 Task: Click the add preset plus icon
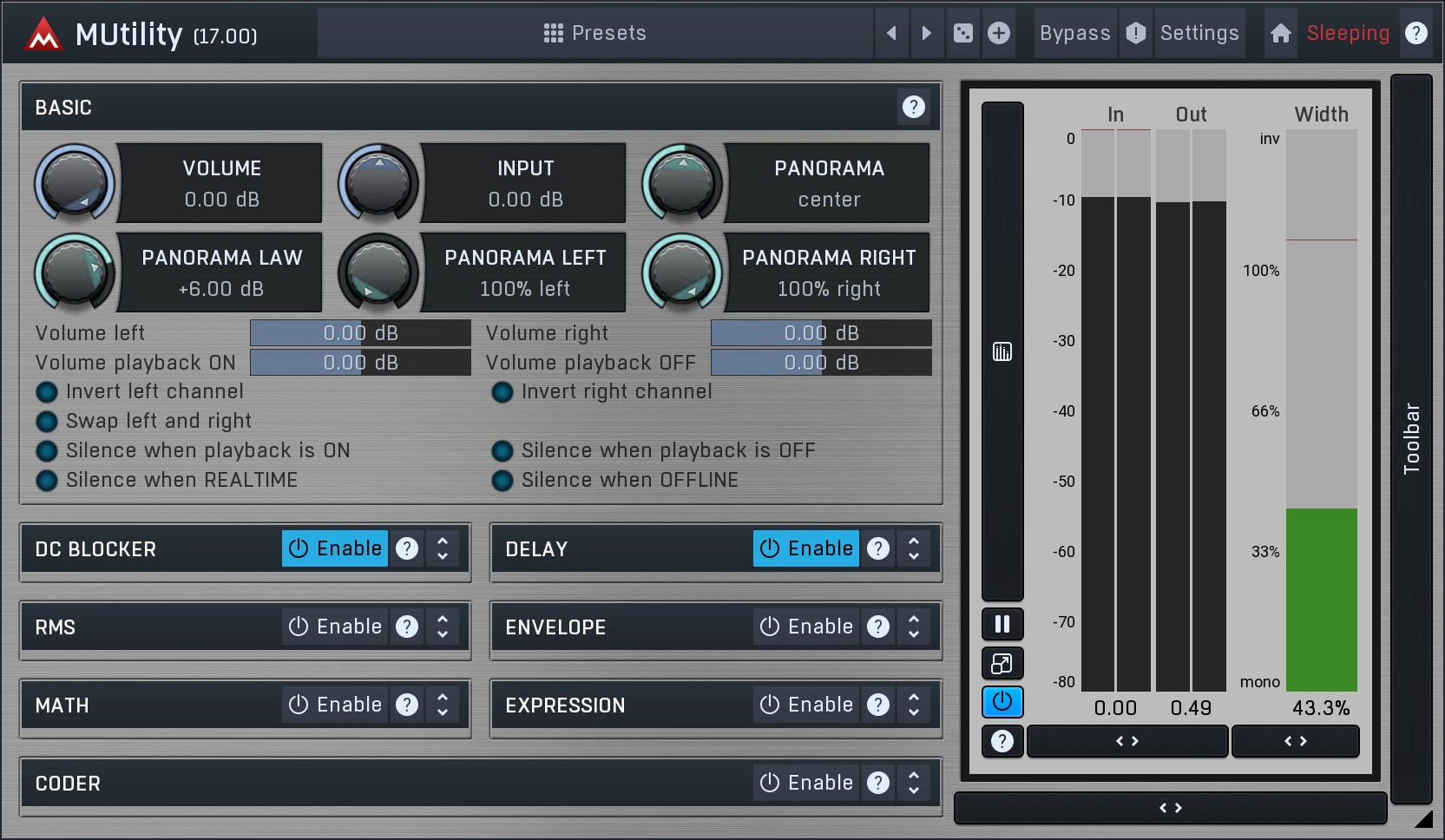tap(999, 33)
